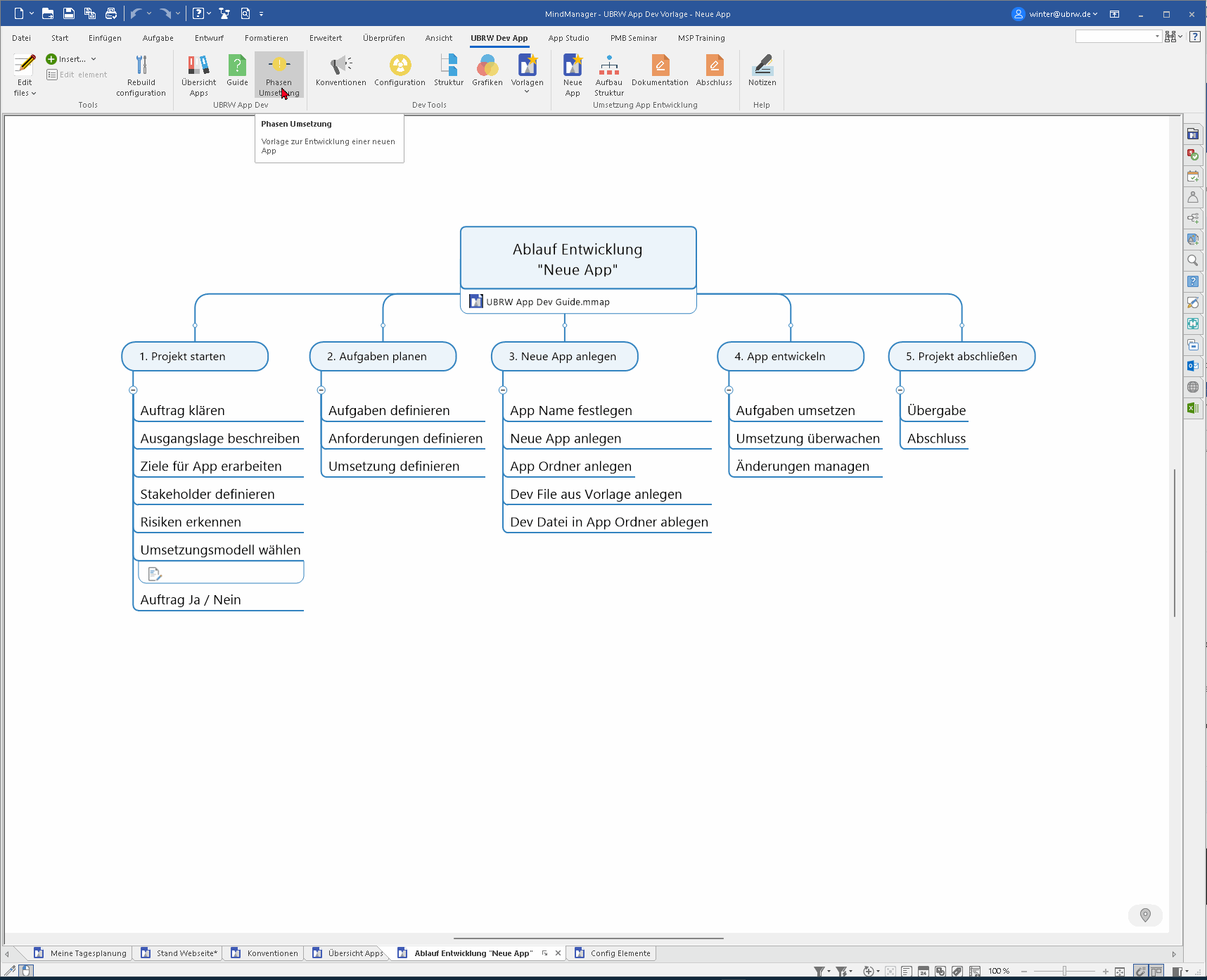Viewport: 1207px width, 980px height.
Task: Click the Notizen help icon
Action: (762, 67)
